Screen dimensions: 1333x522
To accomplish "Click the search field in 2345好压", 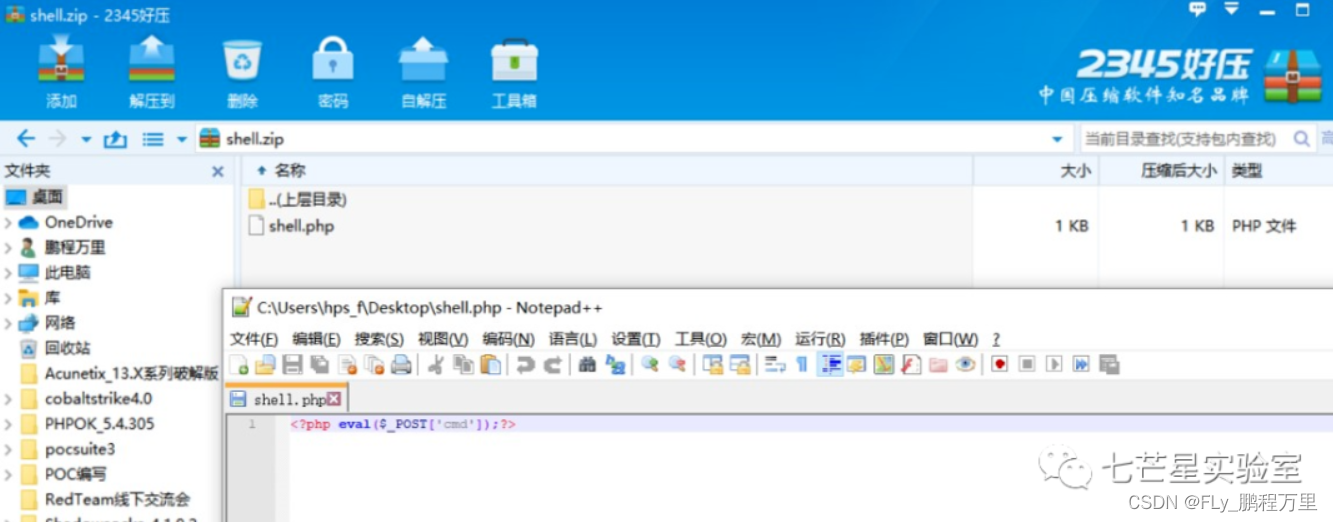I will 1184,139.
